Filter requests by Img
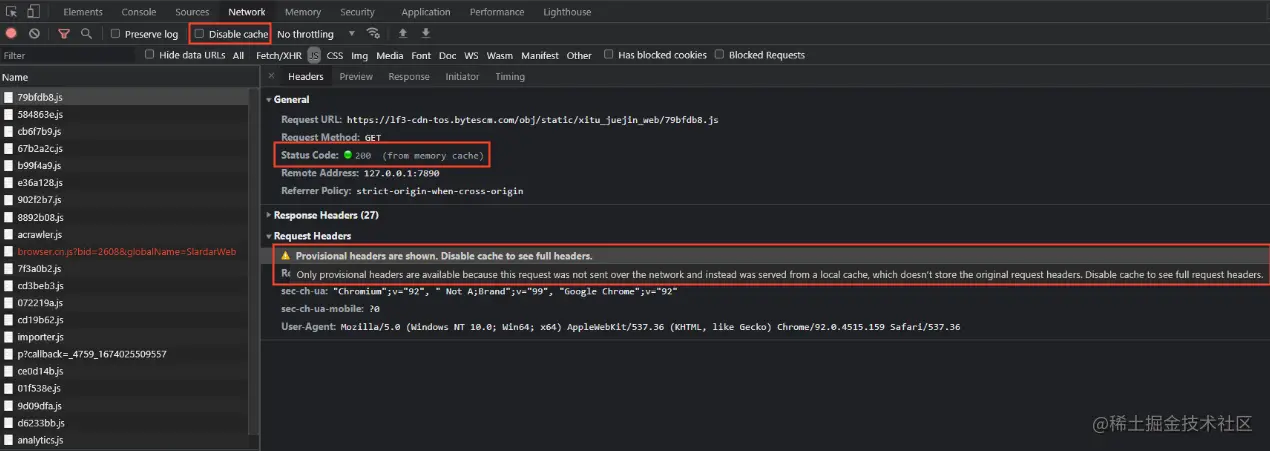 tap(360, 55)
